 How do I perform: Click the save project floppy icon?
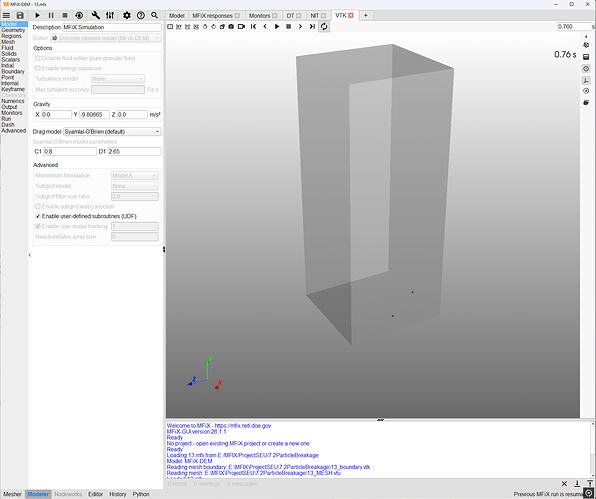[20, 16]
